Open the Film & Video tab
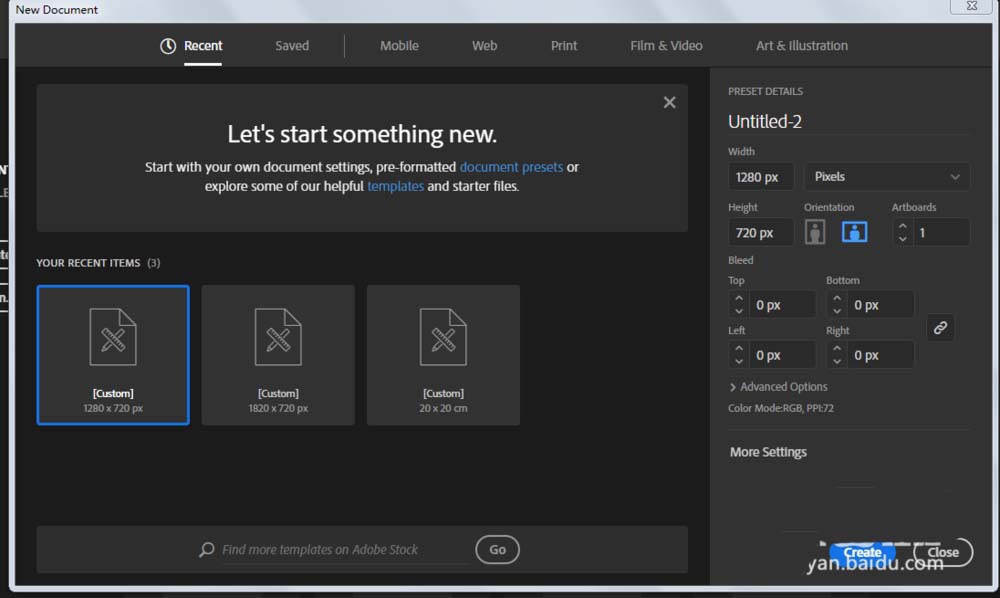 click(666, 46)
